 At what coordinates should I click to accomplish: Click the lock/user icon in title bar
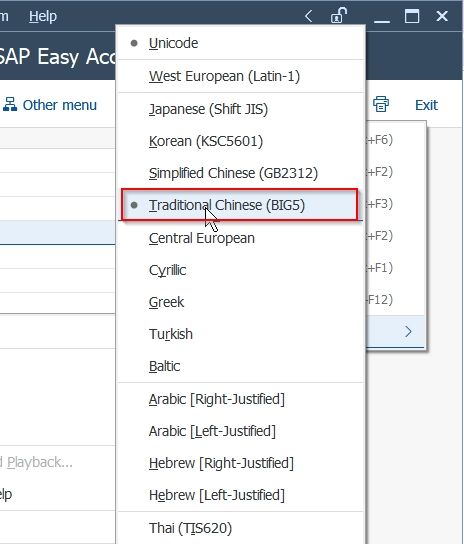[339, 16]
